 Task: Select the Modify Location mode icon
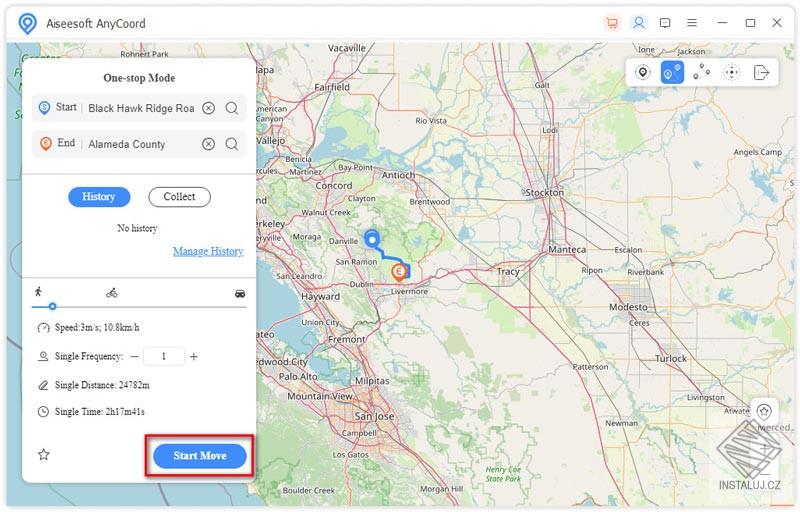tap(643, 72)
